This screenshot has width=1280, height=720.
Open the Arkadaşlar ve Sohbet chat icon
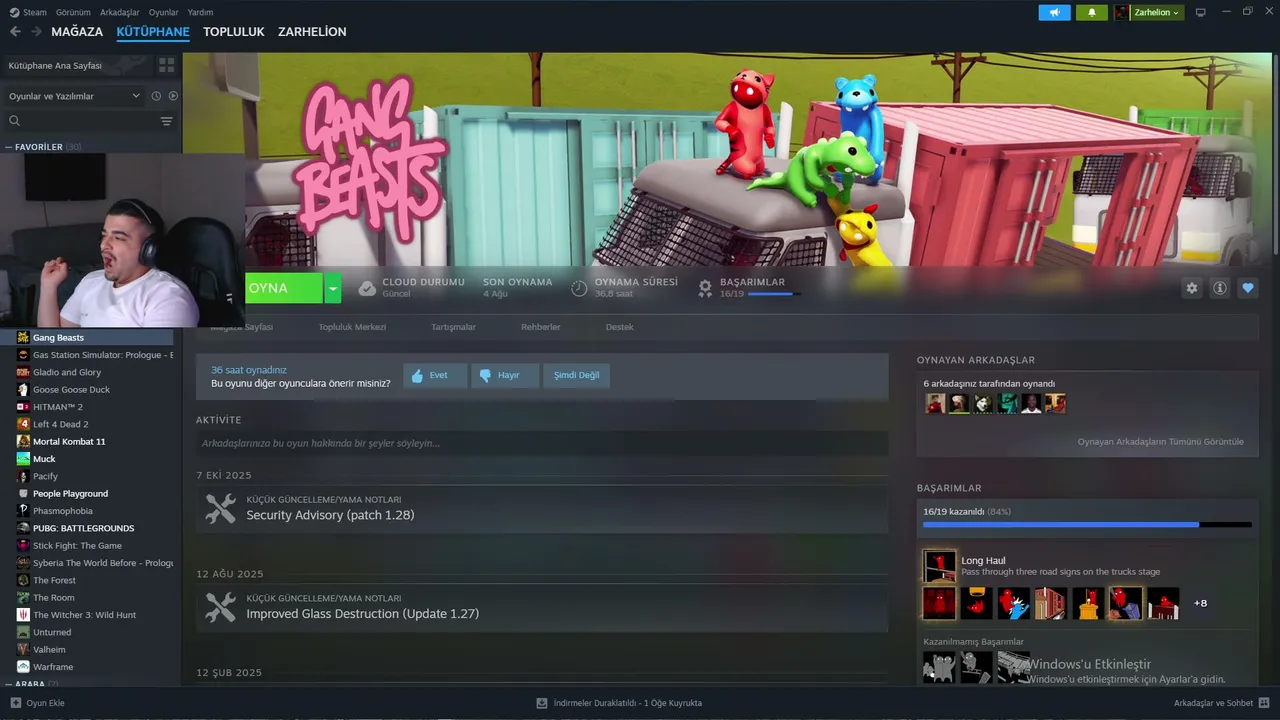tap(1264, 703)
